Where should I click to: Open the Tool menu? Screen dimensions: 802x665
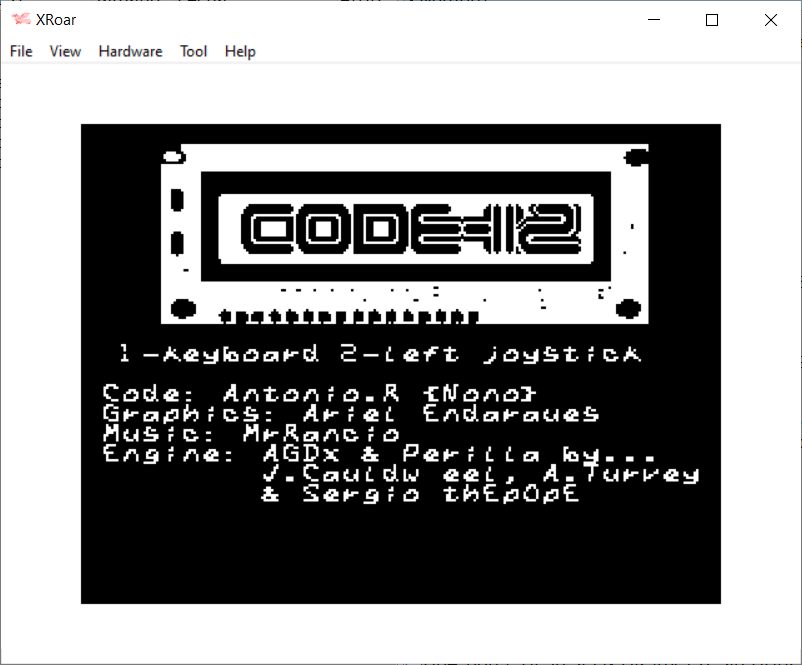[193, 51]
